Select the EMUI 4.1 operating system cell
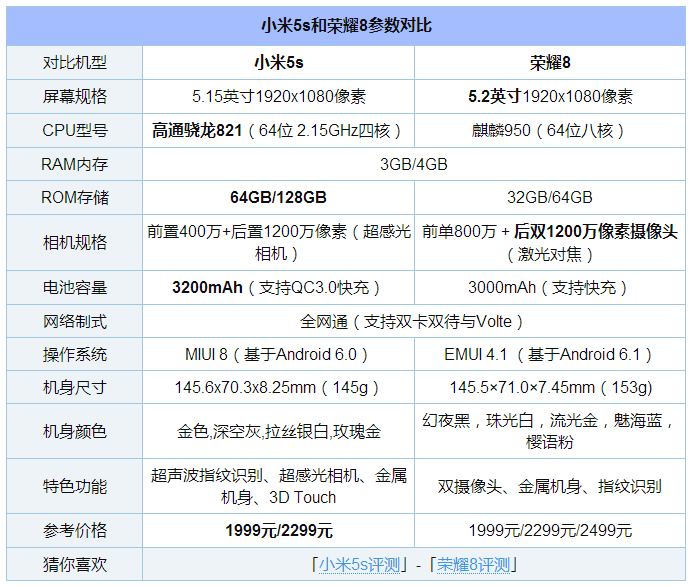 tap(550, 354)
